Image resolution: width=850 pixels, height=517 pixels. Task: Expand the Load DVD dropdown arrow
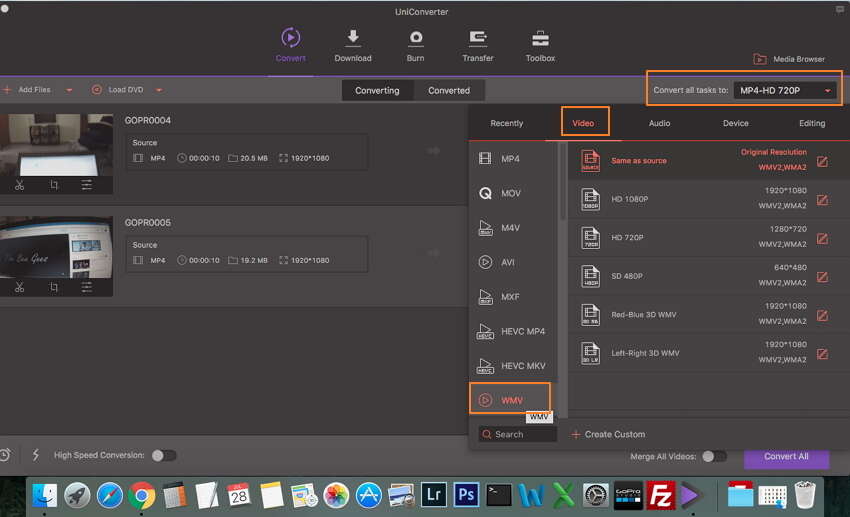(x=159, y=90)
